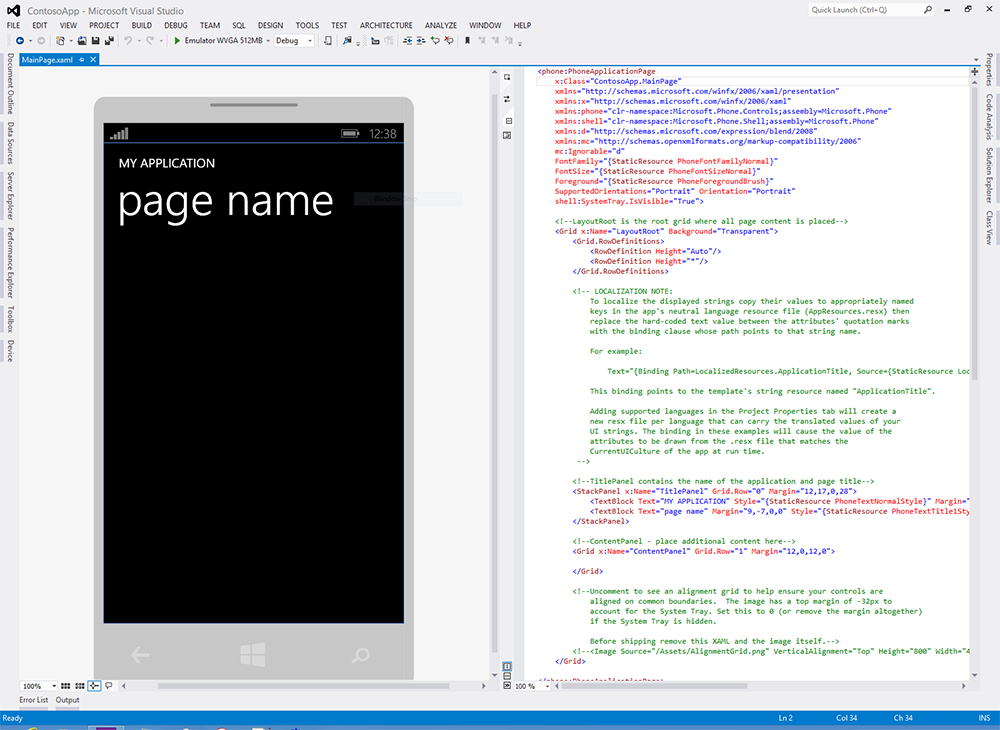Click the designer horizontal scrollbar

coord(304,686)
